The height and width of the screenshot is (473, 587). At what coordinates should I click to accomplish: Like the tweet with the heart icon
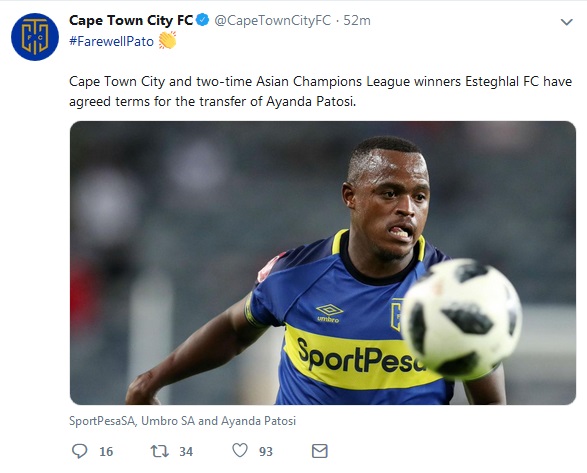240,450
